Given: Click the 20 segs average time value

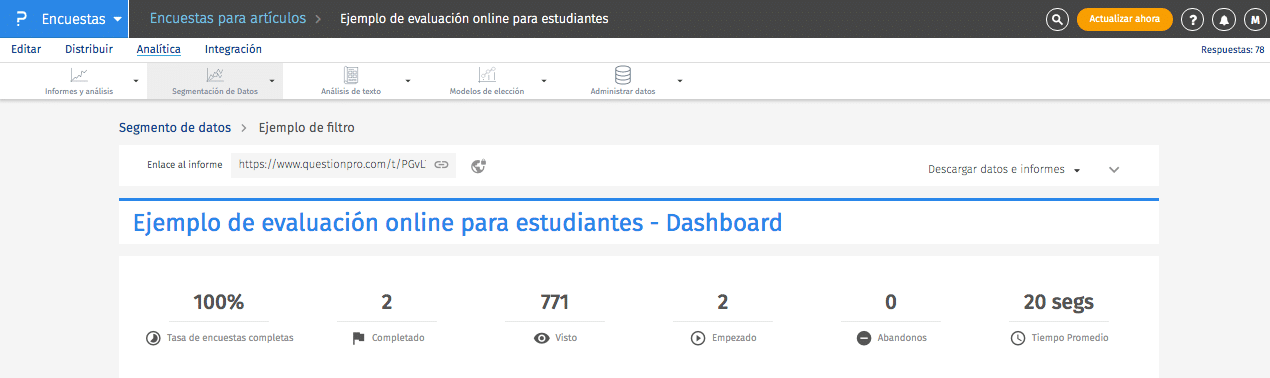Looking at the screenshot, I should click(1059, 302).
